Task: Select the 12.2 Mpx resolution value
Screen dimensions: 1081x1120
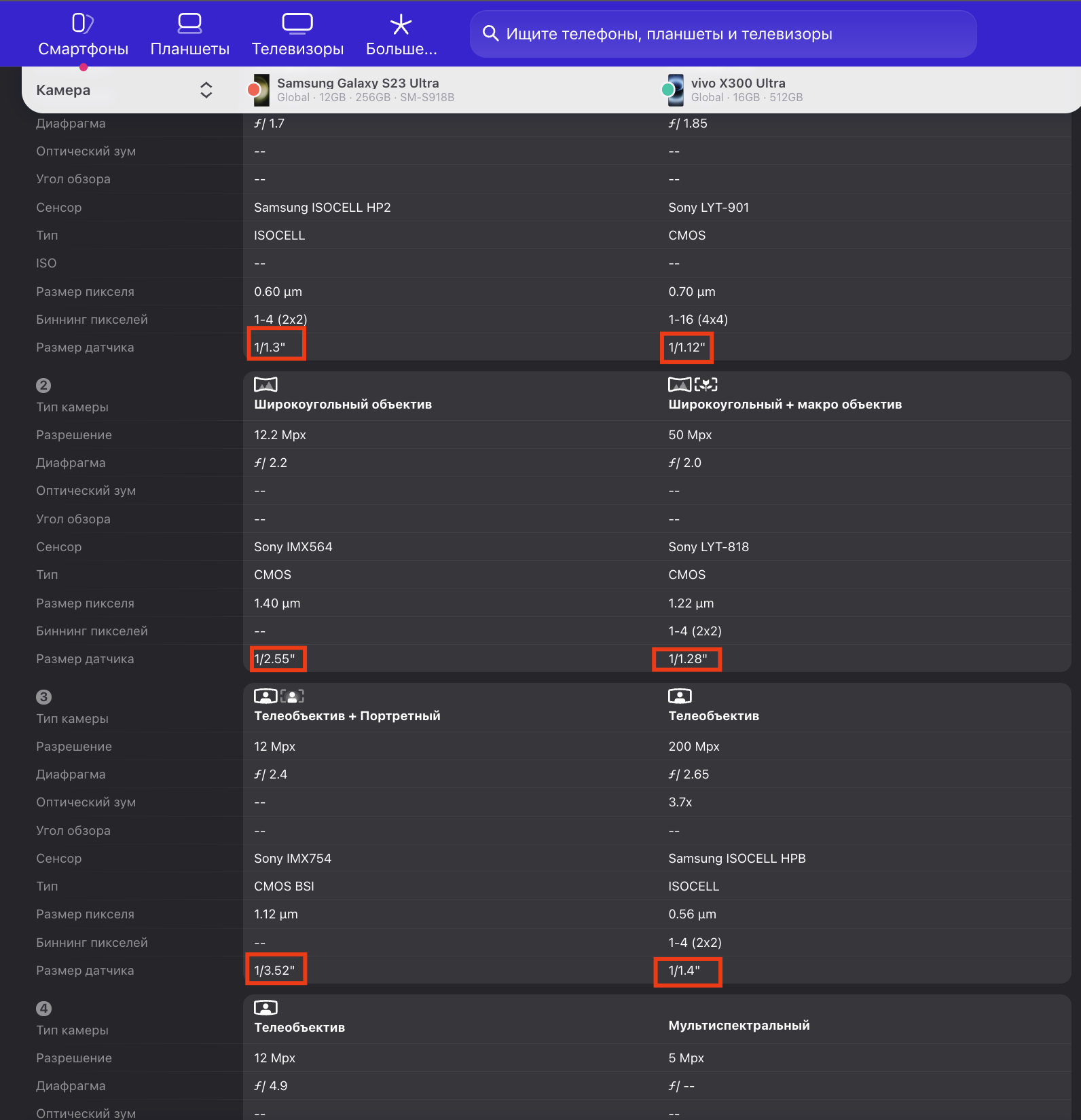Action: 280,435
